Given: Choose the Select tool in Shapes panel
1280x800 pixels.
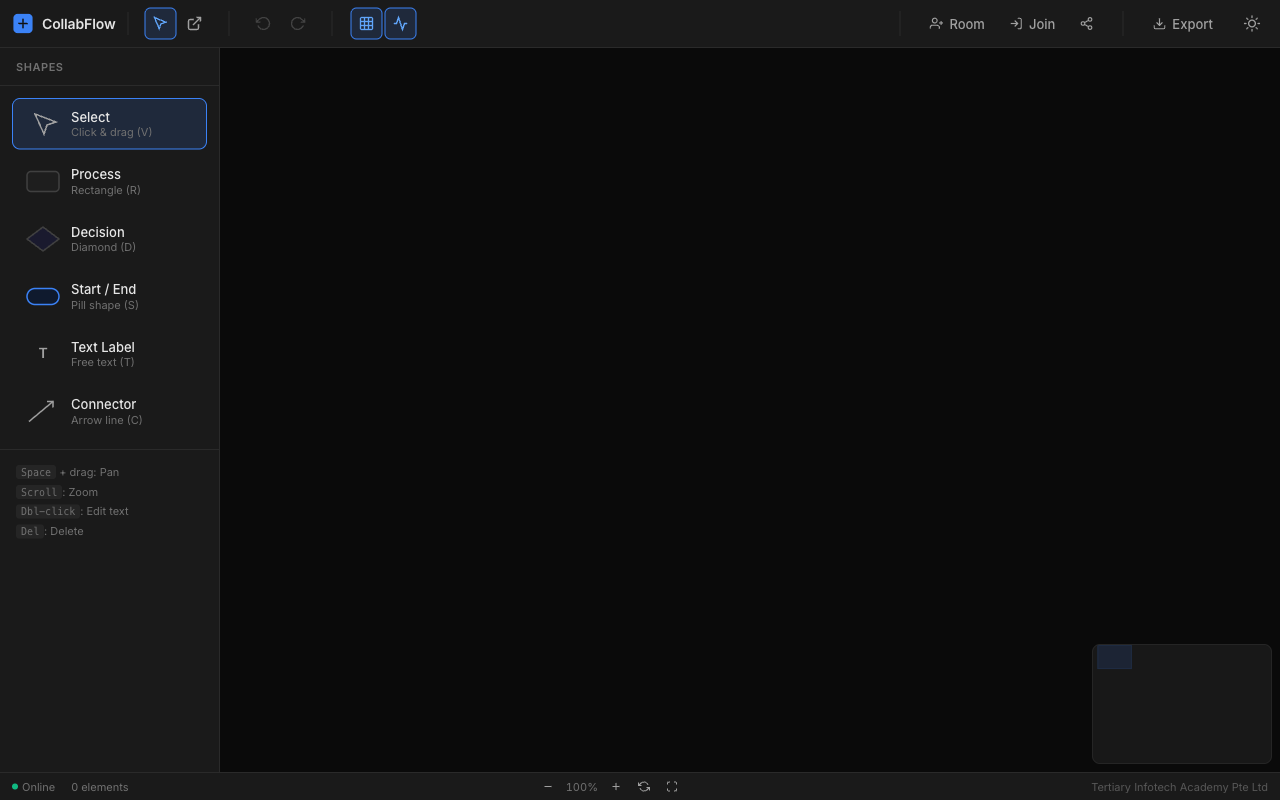Looking at the screenshot, I should (110, 124).
